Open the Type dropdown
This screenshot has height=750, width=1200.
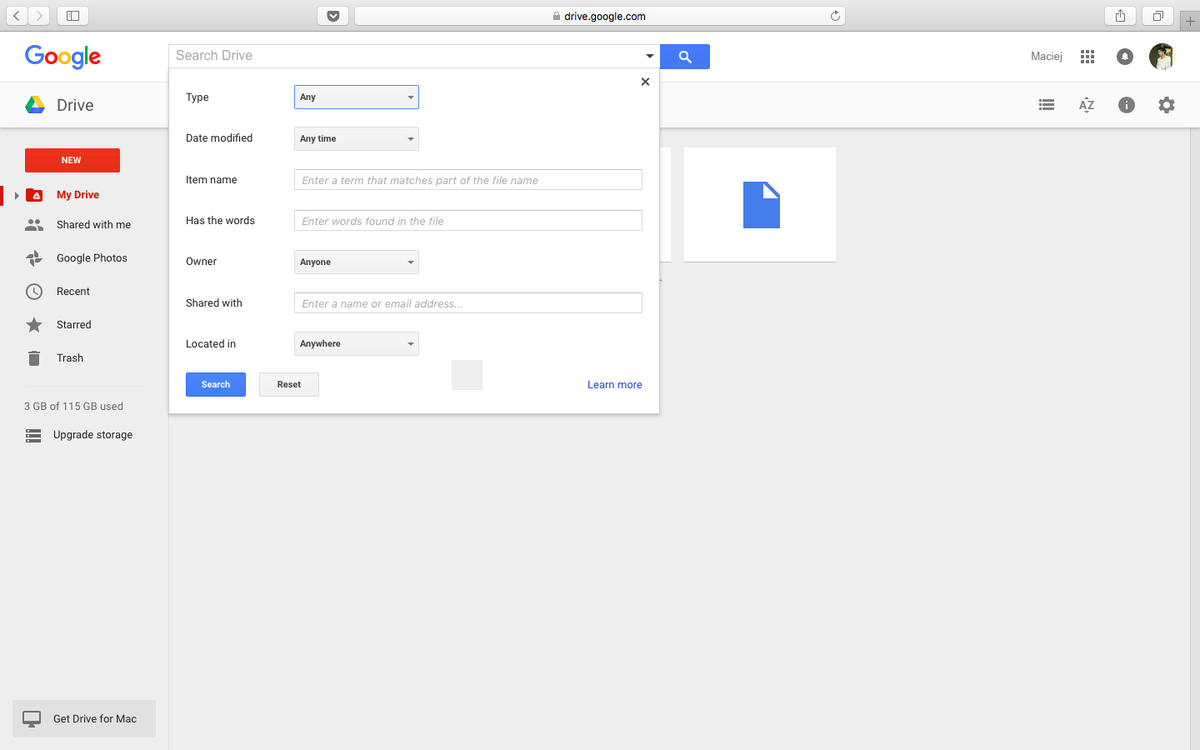pyautogui.click(x=356, y=97)
